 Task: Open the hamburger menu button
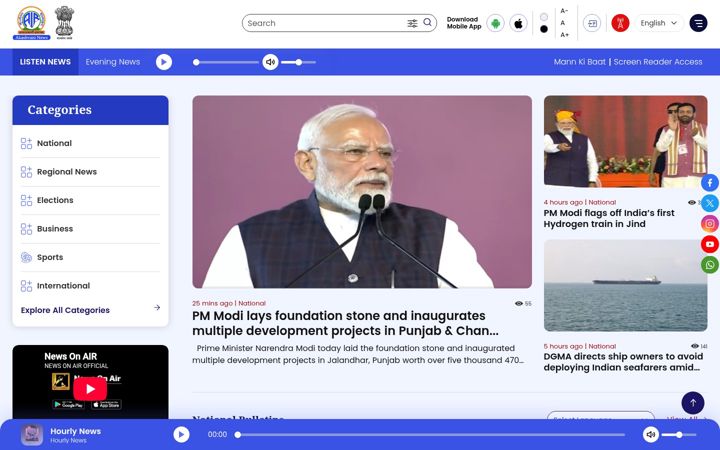[698, 23]
